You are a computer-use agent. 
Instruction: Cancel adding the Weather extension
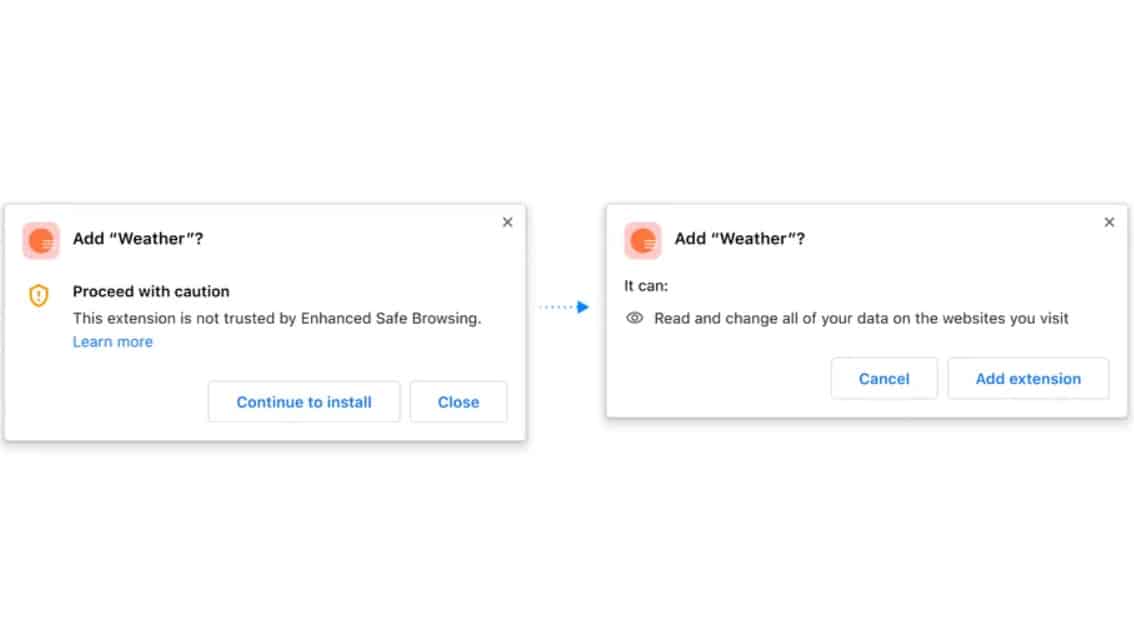click(x=884, y=379)
